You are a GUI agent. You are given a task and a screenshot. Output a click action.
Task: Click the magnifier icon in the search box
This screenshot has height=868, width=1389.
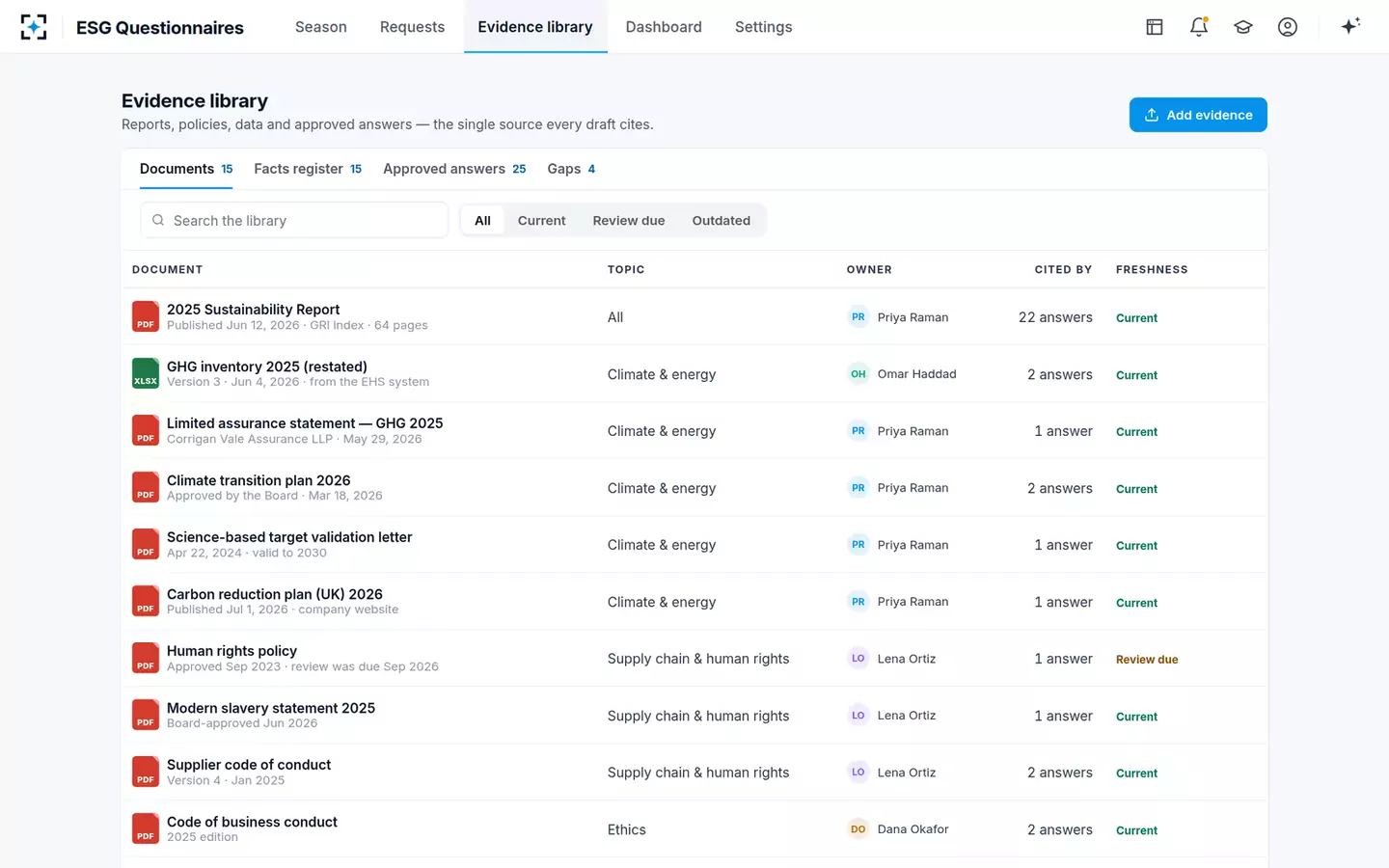tap(158, 220)
